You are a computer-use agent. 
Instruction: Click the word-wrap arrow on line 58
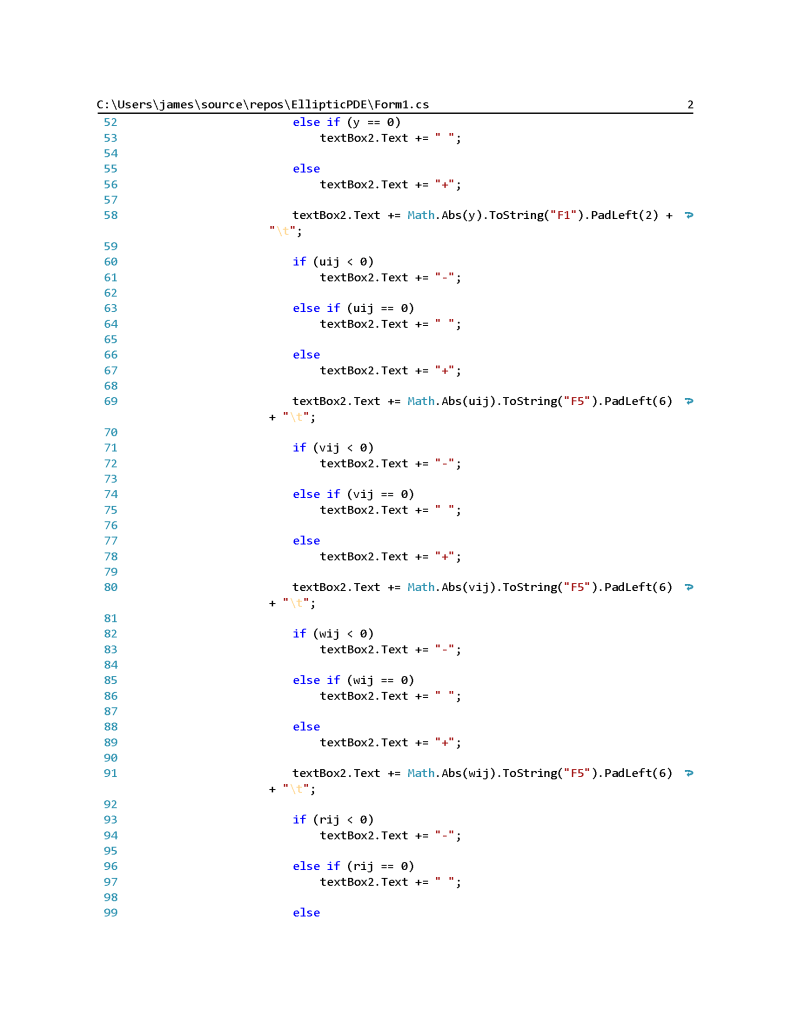click(x=688, y=215)
